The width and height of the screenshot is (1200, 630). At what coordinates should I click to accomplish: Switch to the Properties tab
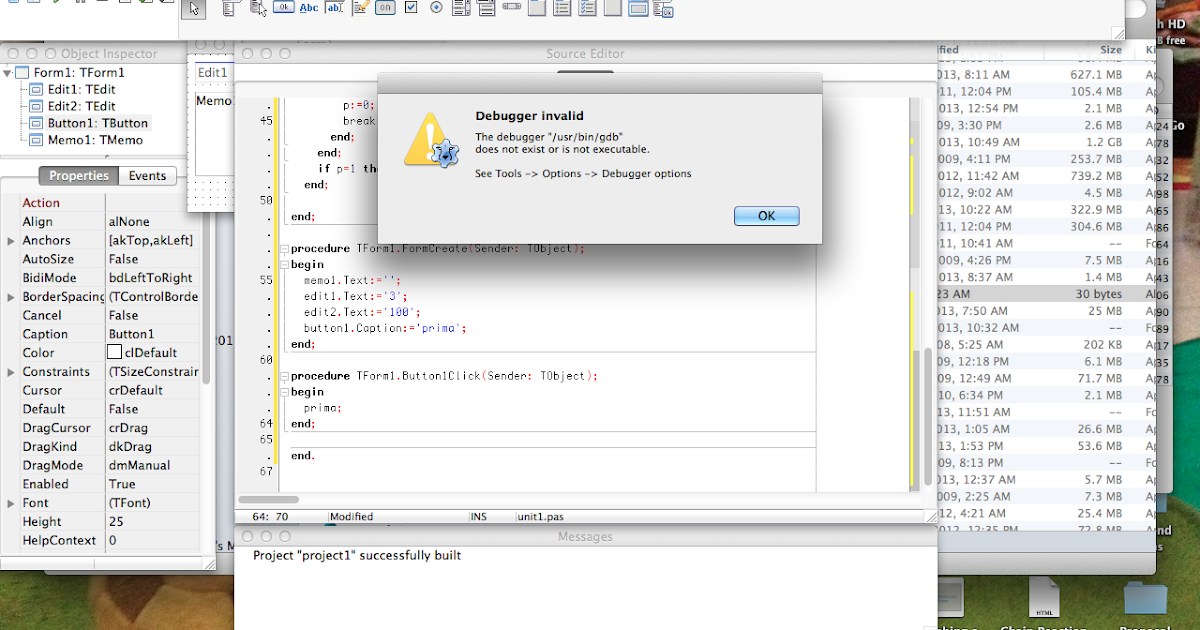click(x=79, y=176)
